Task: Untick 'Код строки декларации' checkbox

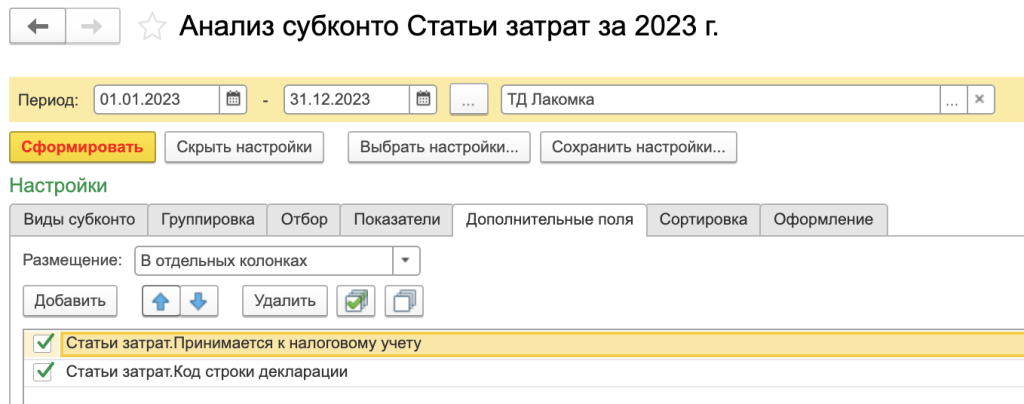Action: point(43,372)
